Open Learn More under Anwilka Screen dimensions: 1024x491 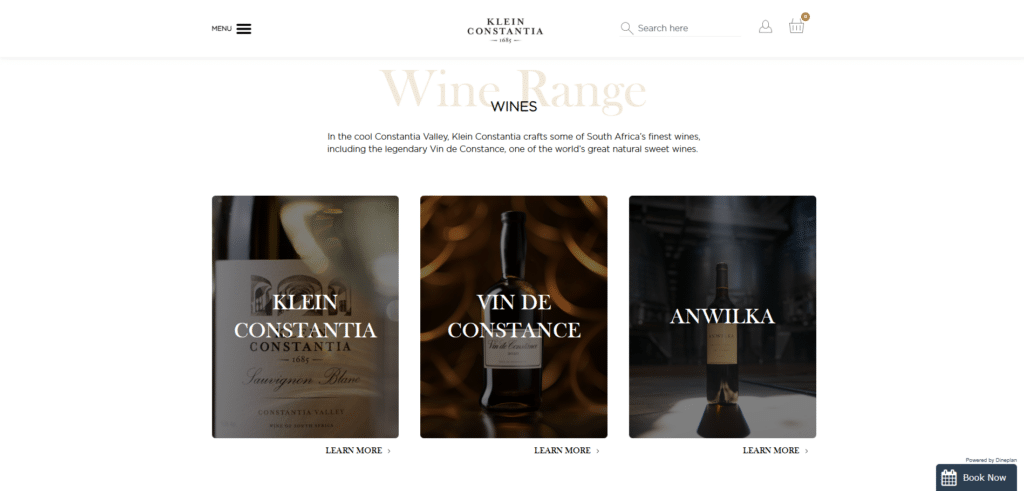pyautogui.click(x=771, y=451)
